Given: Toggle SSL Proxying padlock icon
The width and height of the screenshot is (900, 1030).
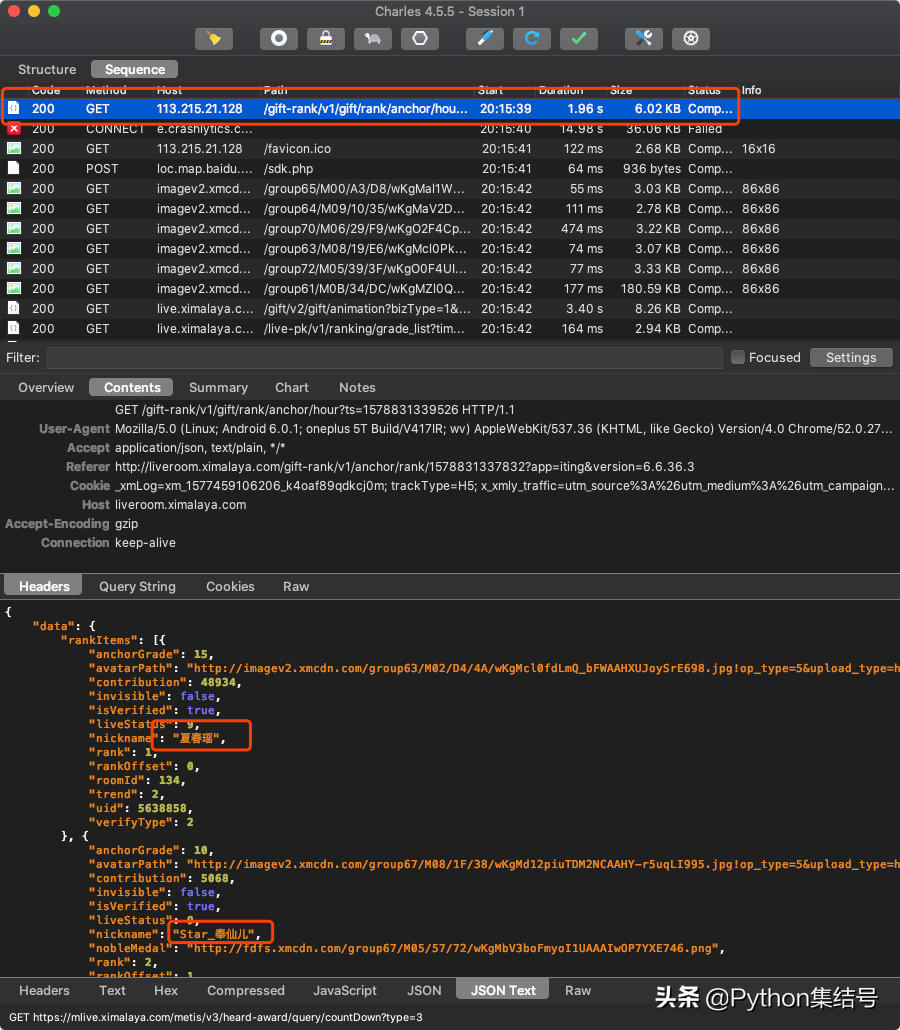Looking at the screenshot, I should click(326, 38).
